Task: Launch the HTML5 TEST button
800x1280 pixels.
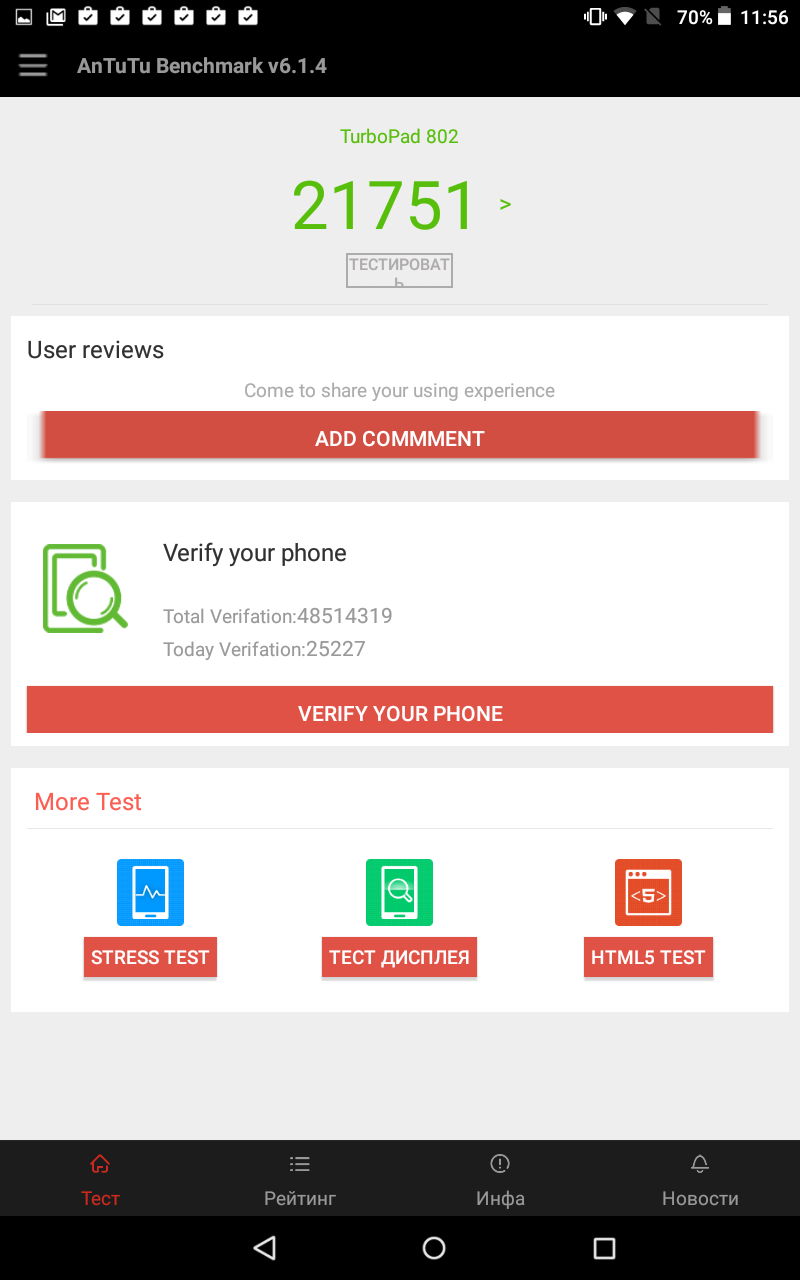Action: coord(648,957)
